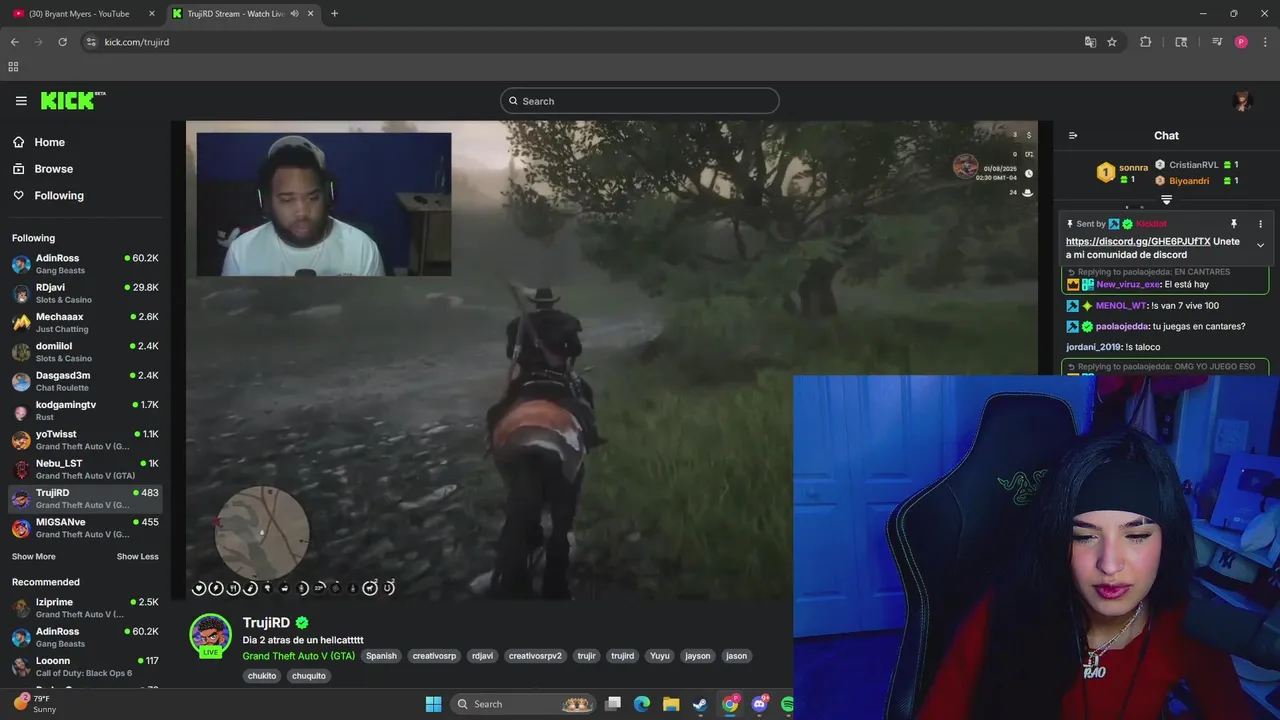Click the rdjavi stream tag
Viewport: 1280px width, 720px height.
pos(482,656)
